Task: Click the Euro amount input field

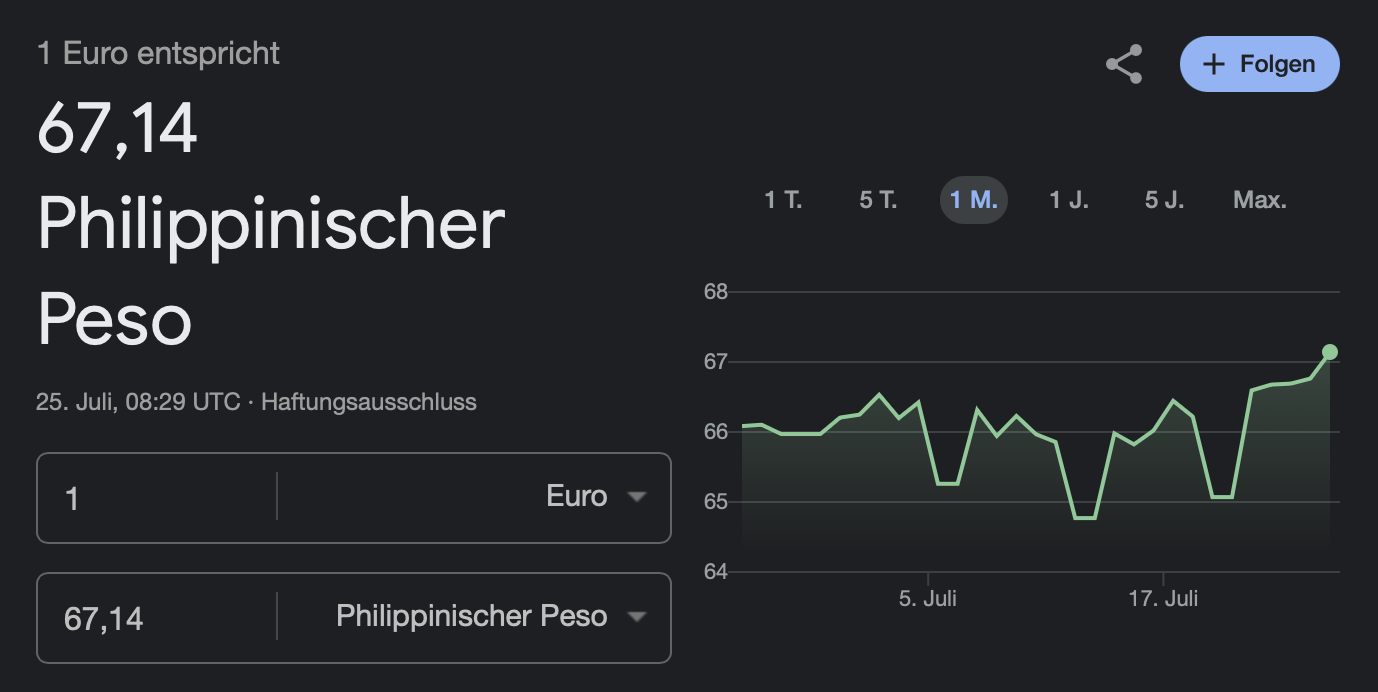Action: click(x=157, y=498)
